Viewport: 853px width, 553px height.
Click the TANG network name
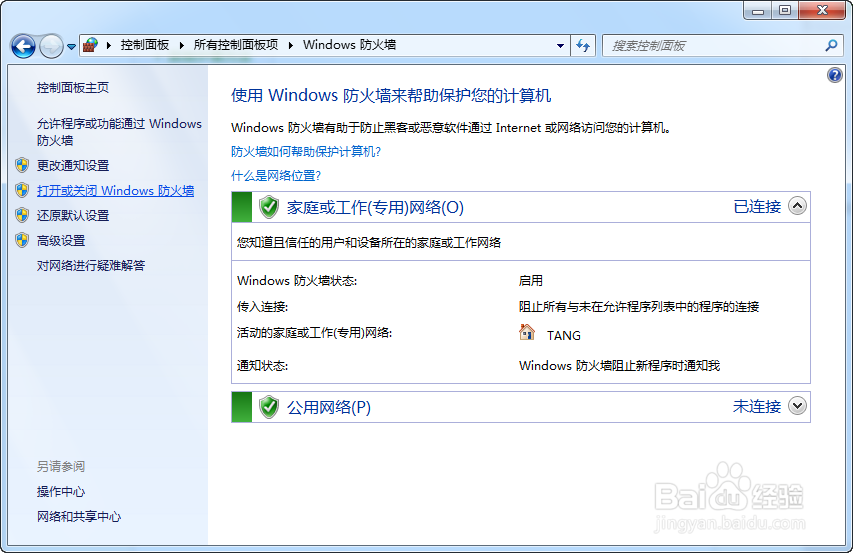tap(564, 335)
